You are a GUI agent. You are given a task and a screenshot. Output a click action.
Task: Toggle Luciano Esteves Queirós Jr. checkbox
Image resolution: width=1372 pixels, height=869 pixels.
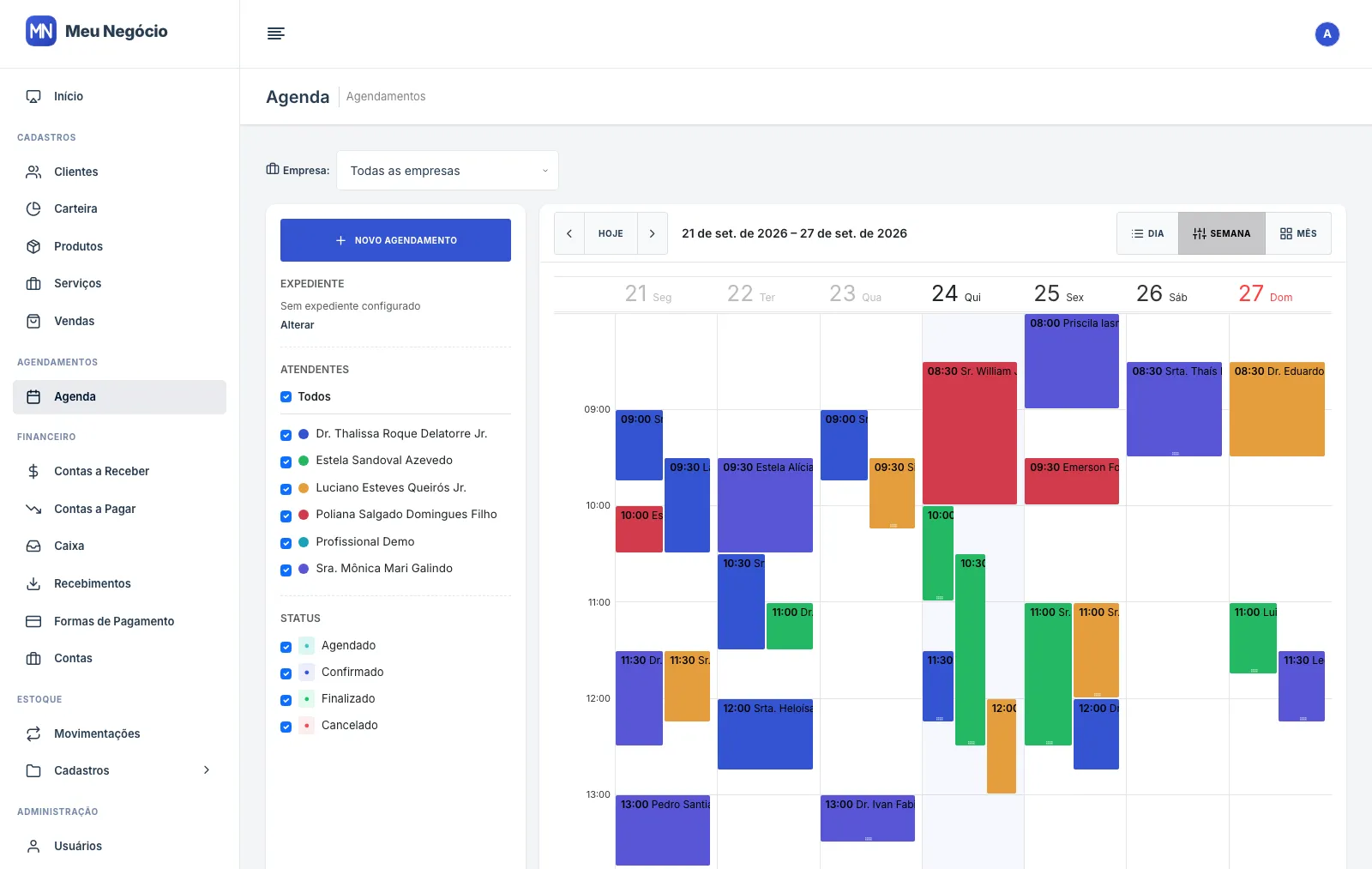[x=286, y=489]
